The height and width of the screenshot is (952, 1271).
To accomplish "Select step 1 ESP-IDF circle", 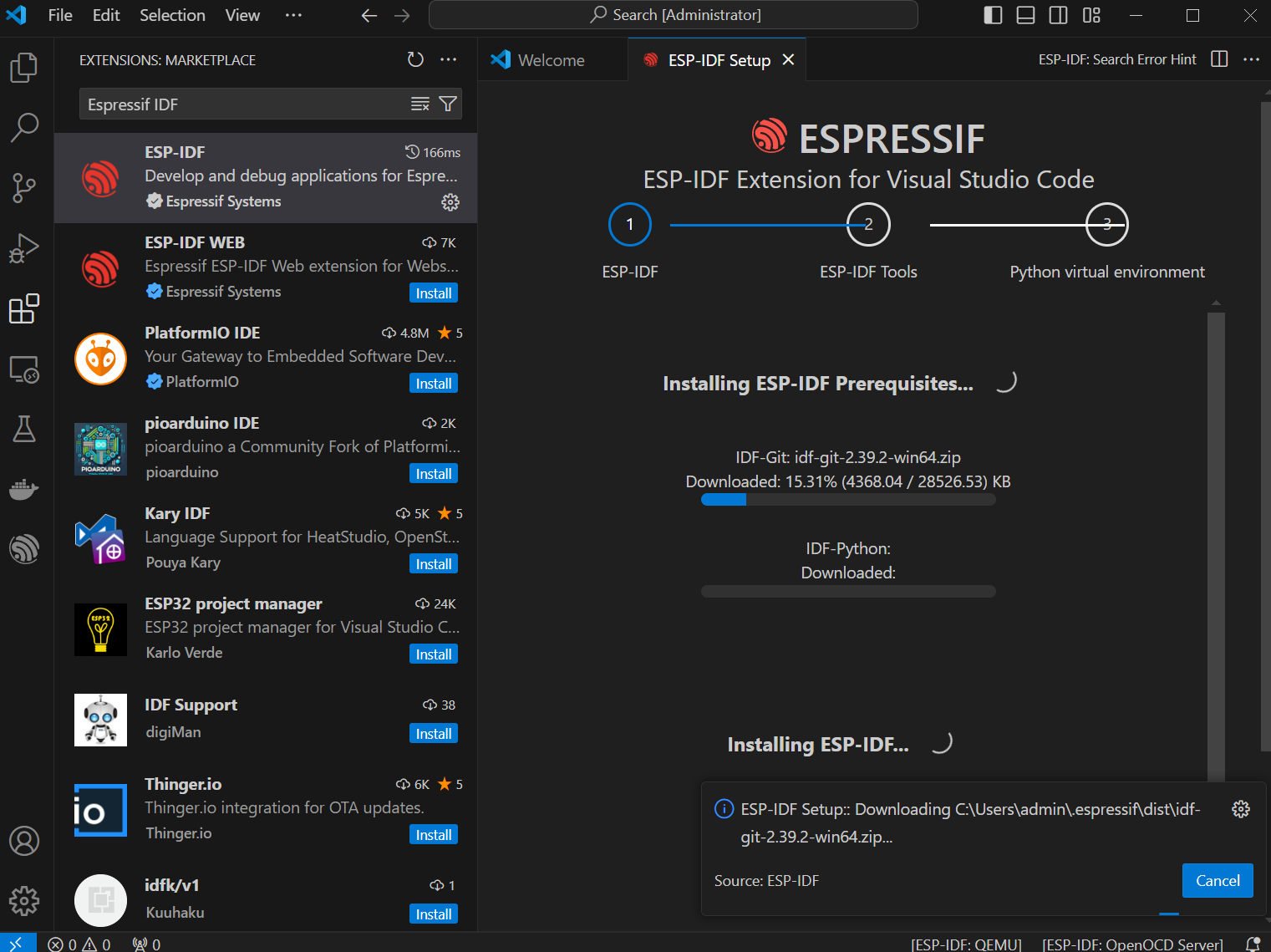I will tap(630, 224).
